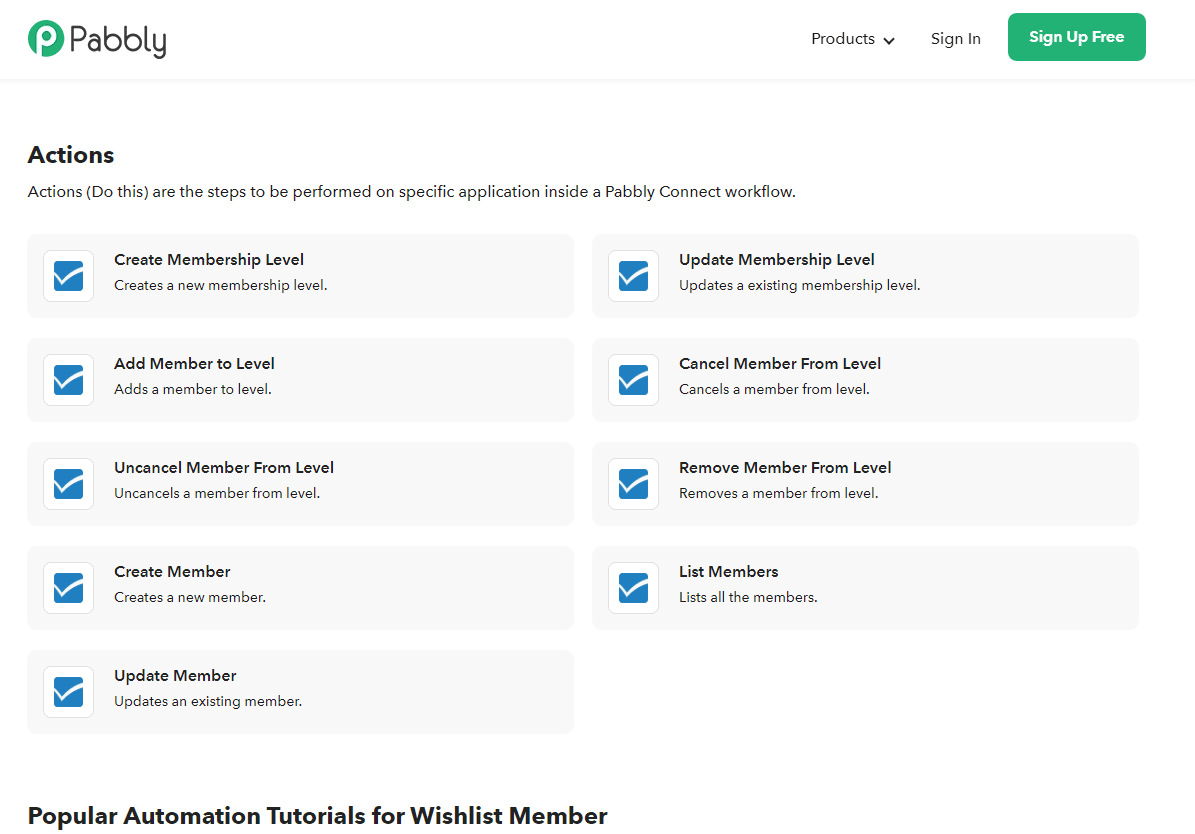This screenshot has height=834, width=1195.
Task: Click 'Removes a member from level.' description
Action: click(779, 493)
